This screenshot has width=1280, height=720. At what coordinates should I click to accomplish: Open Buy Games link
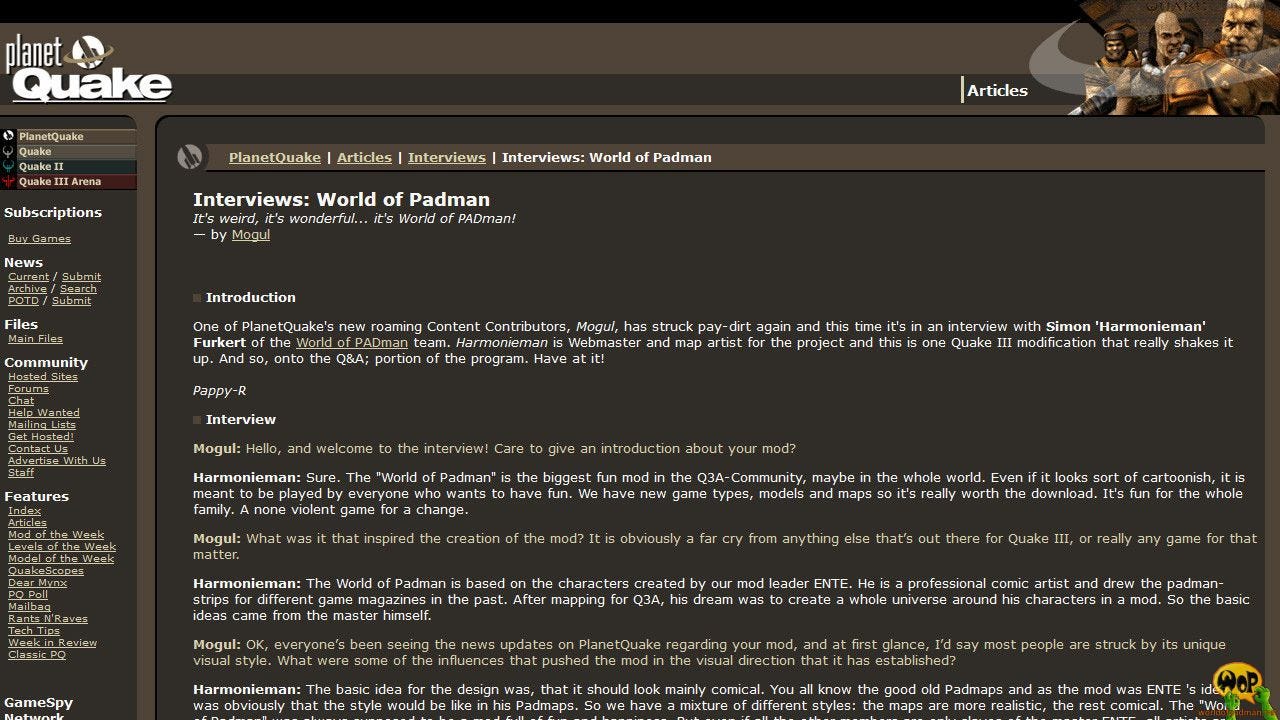click(39, 238)
